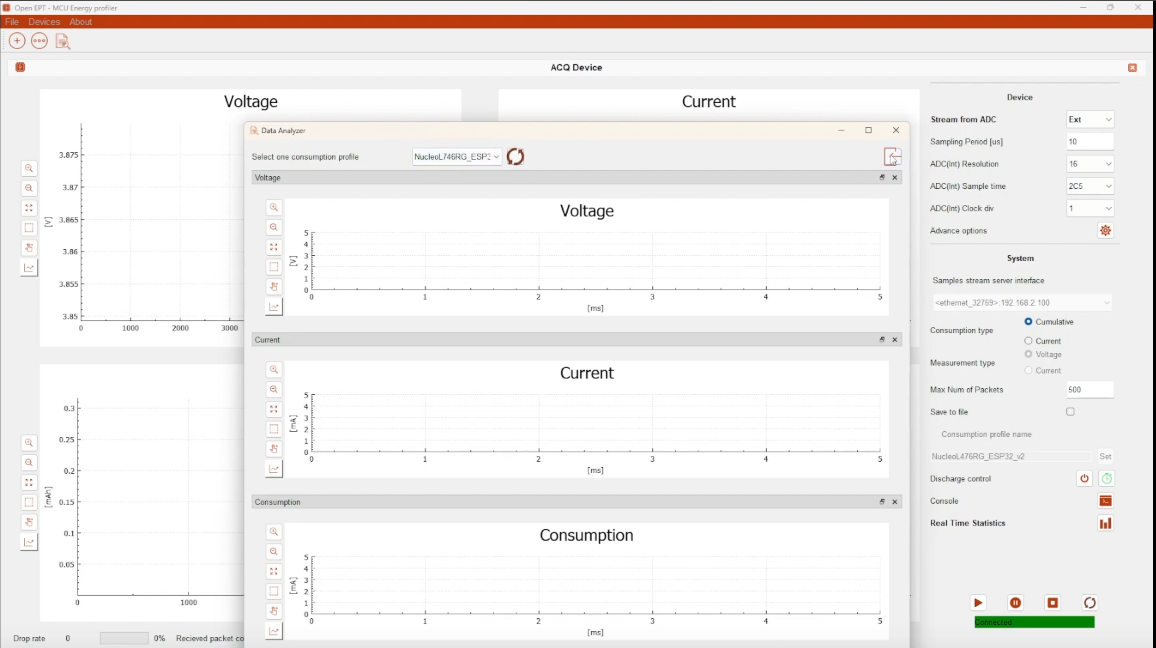
Task: Open the File menu
Action: click(x=12, y=21)
